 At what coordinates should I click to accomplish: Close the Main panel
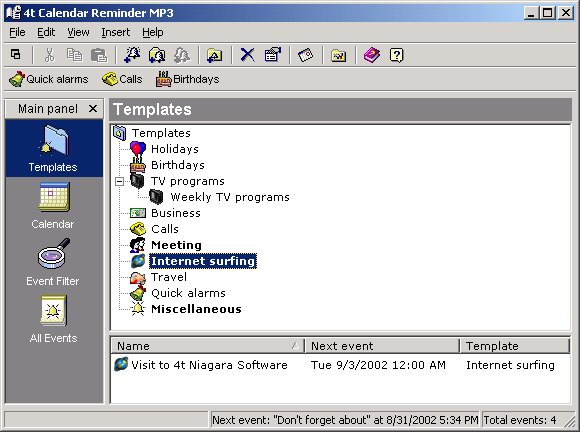93,109
